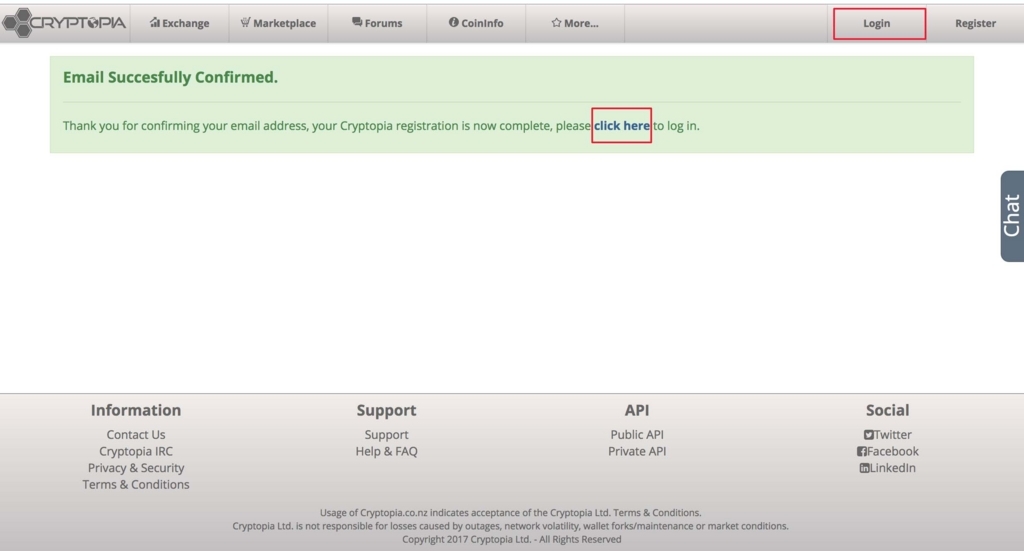Expand the More... menu
Viewport: 1024px width, 551px height.
tap(575, 23)
